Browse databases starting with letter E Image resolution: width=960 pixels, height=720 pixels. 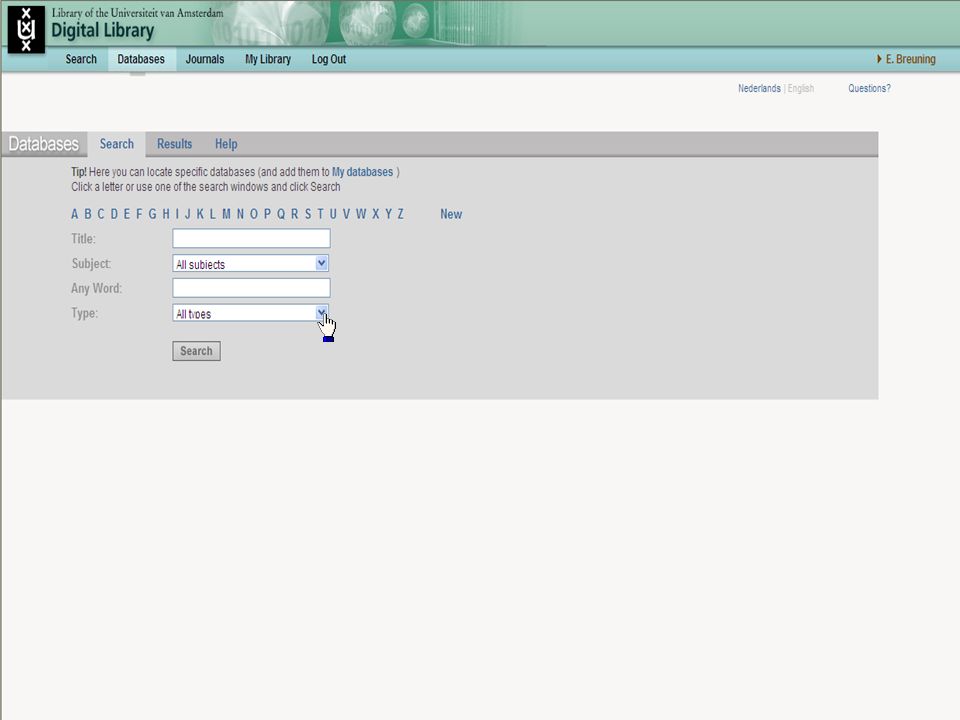point(127,214)
